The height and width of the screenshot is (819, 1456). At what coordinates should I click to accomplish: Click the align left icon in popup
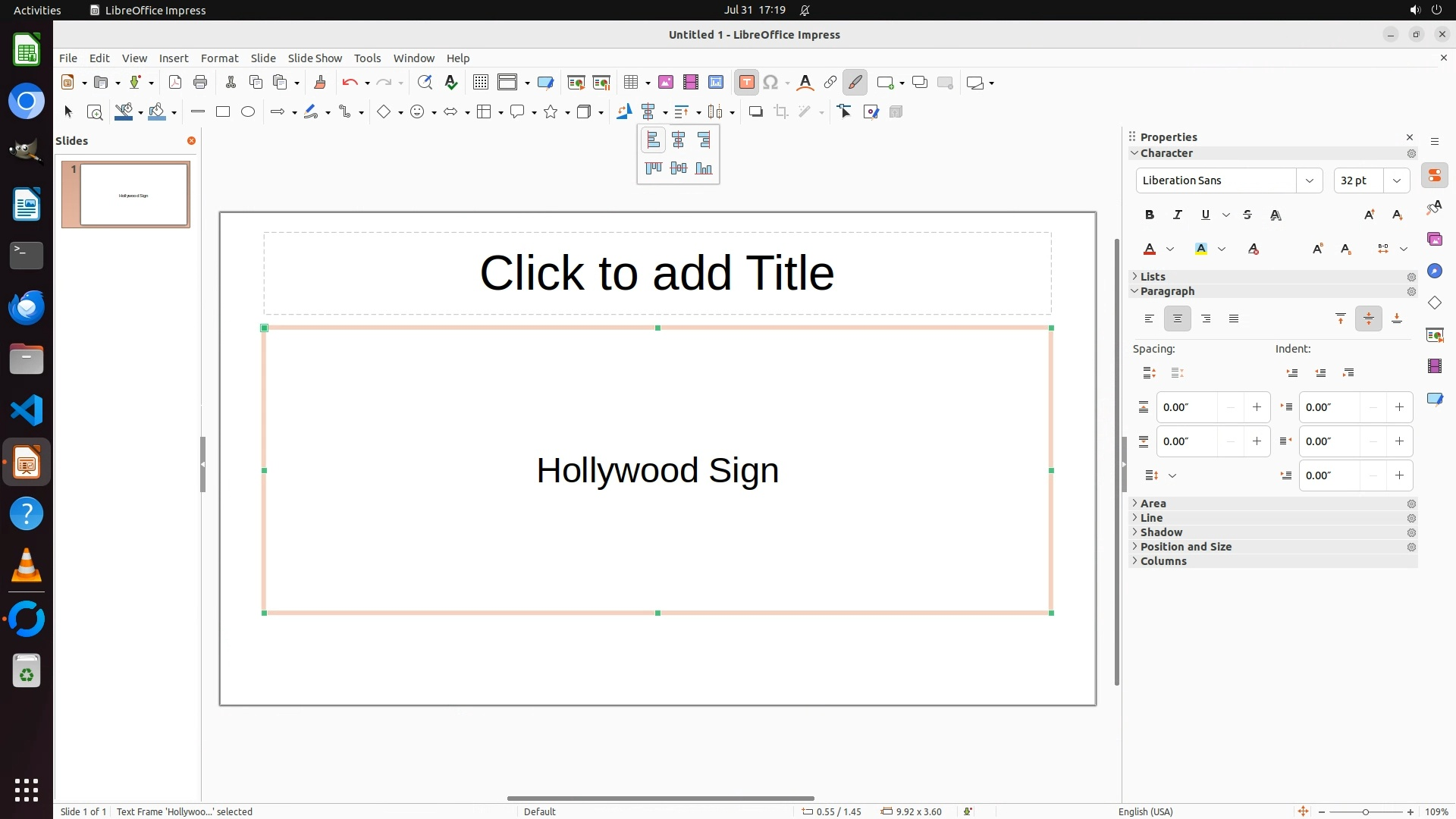653,140
